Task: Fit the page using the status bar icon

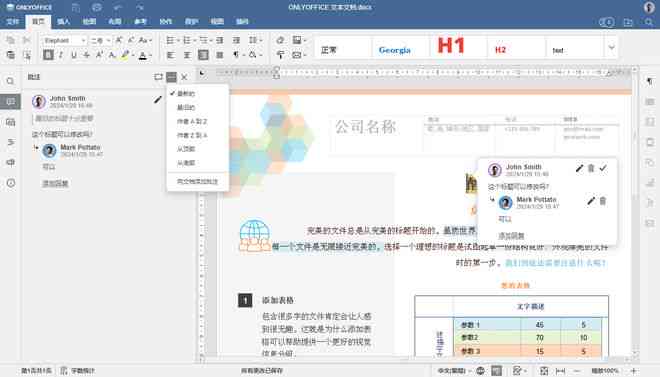Action: (544, 371)
